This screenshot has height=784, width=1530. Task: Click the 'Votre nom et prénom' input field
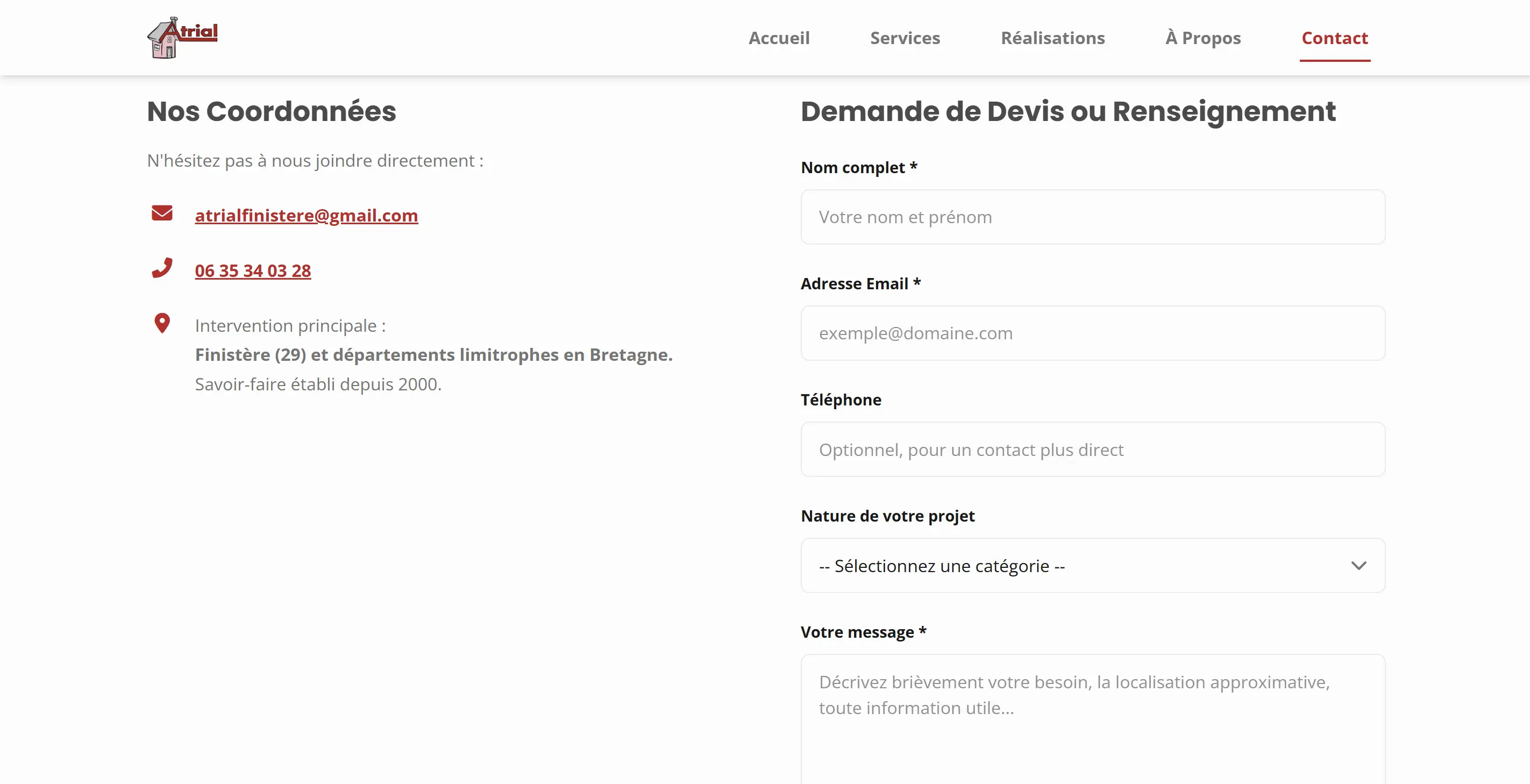1093,217
